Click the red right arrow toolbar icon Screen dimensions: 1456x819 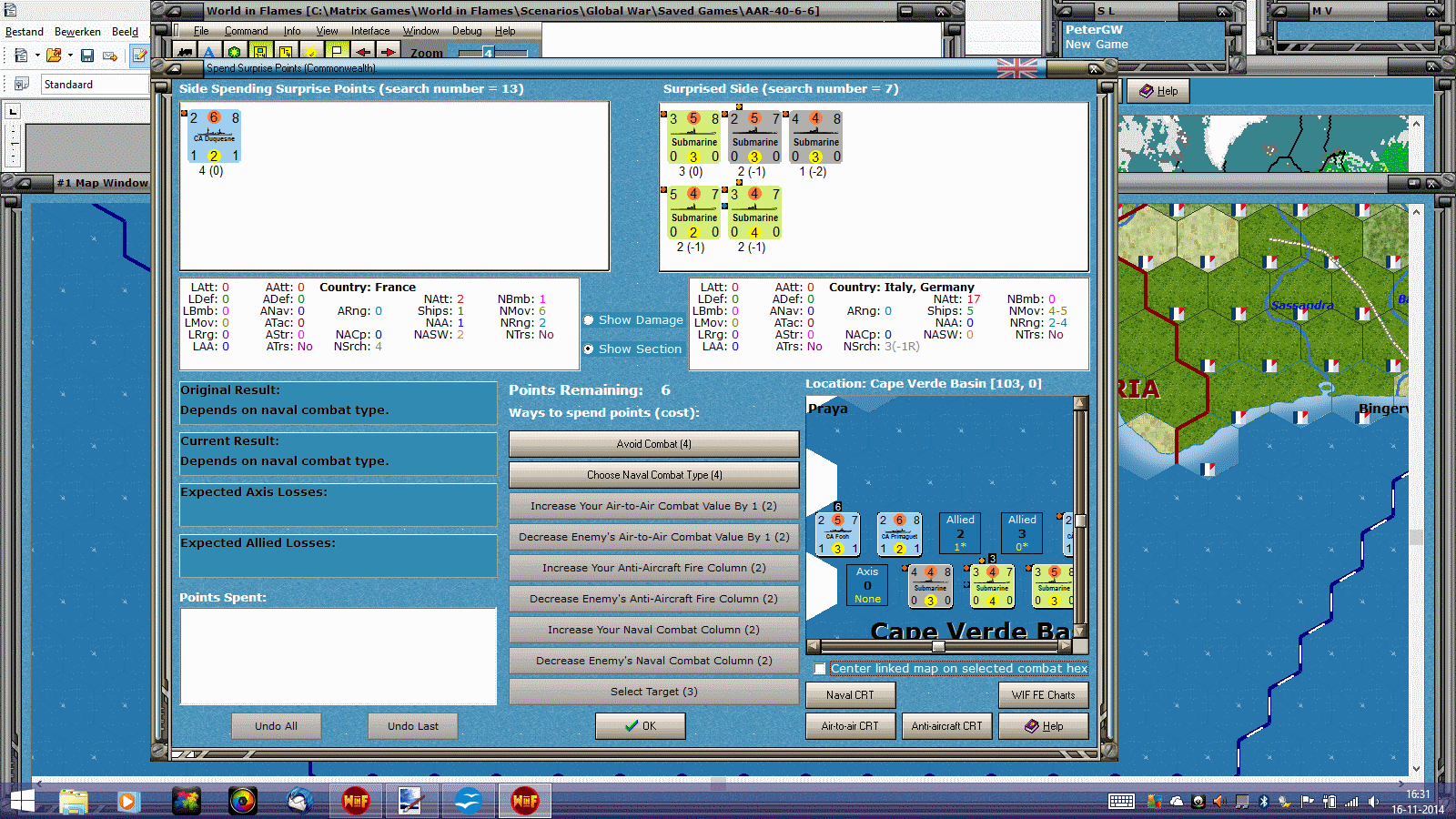click(388, 52)
